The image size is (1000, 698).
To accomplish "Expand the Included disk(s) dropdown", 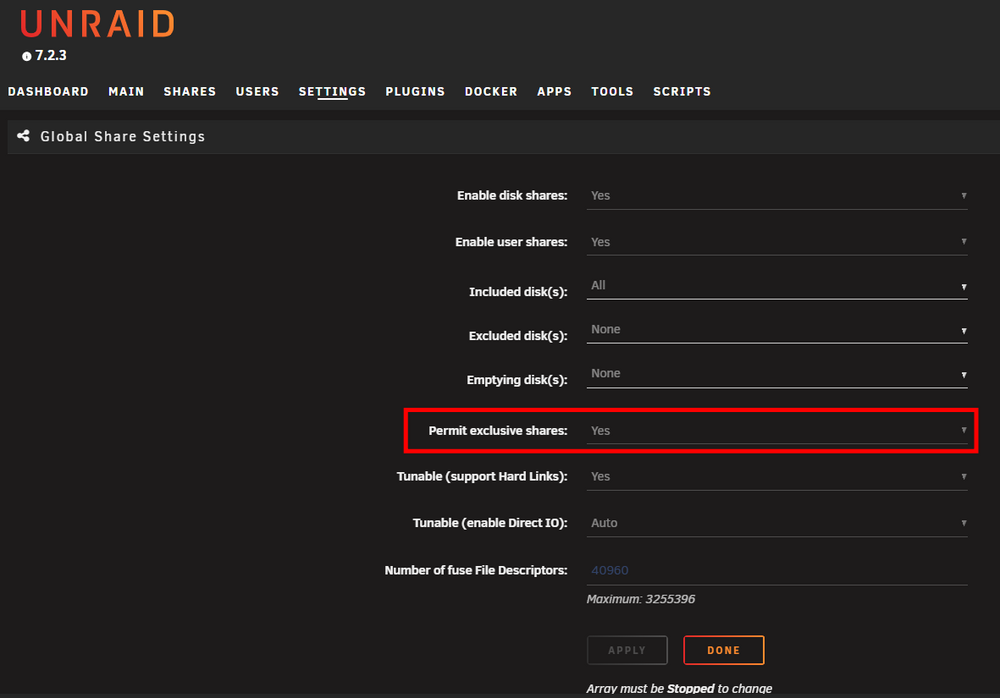I will (x=777, y=286).
